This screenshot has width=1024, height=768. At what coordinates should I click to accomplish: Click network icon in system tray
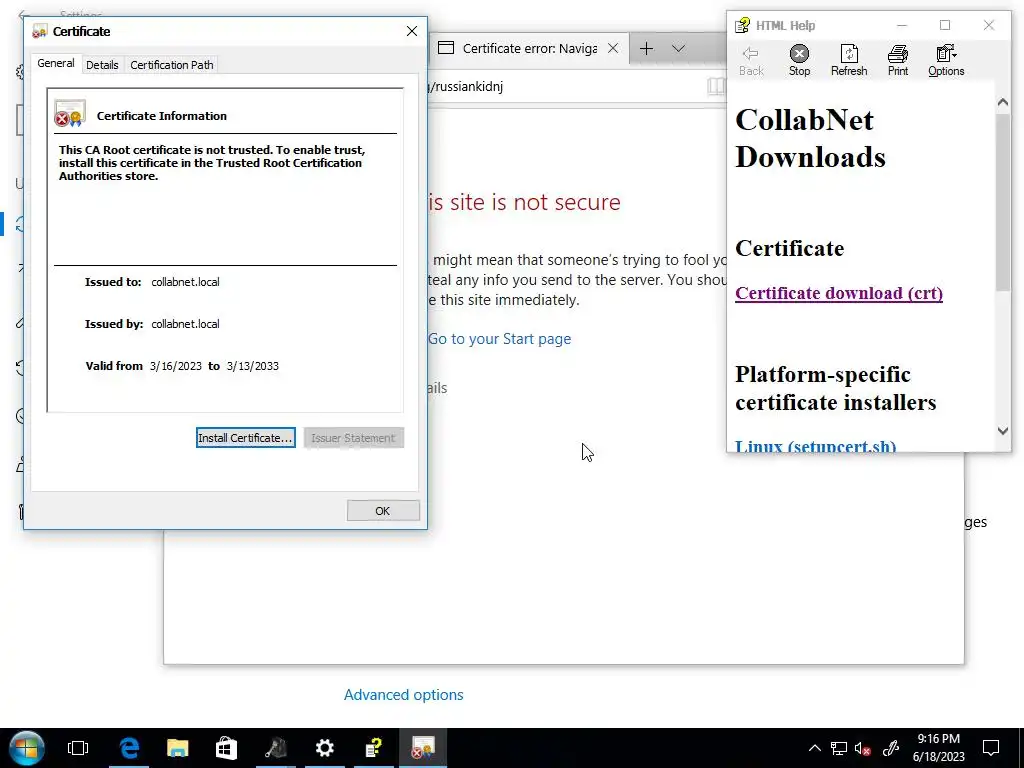(x=839, y=748)
